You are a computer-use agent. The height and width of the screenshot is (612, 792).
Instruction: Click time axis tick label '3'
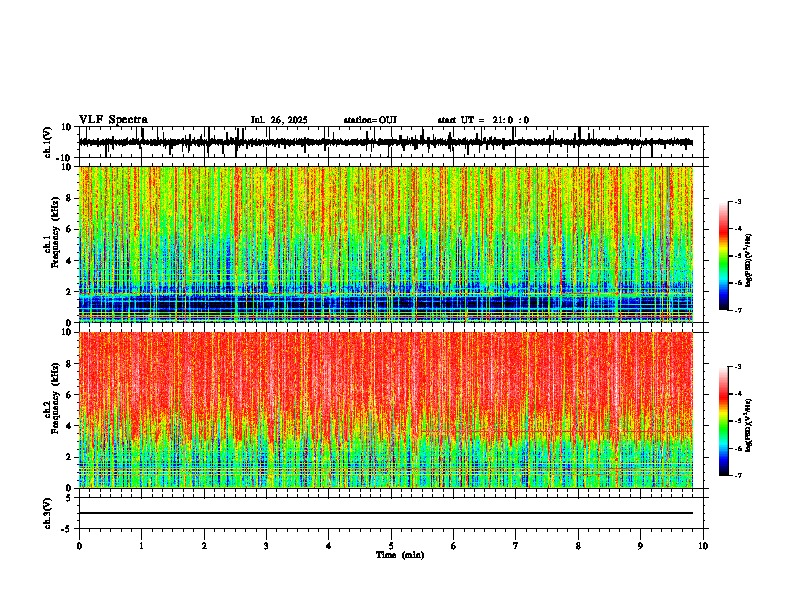[x=266, y=546]
